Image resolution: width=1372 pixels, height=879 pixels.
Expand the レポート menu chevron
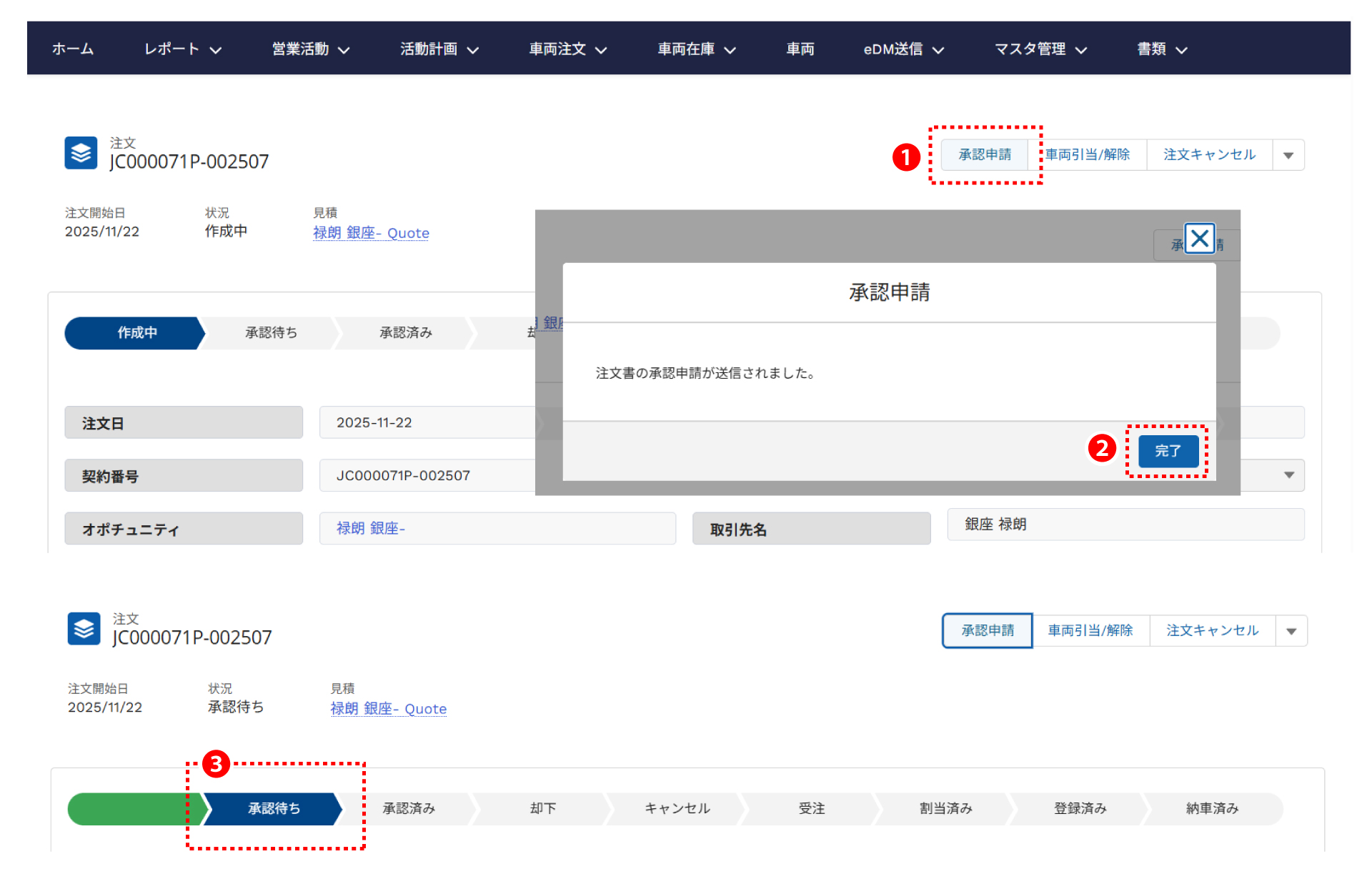(x=216, y=50)
